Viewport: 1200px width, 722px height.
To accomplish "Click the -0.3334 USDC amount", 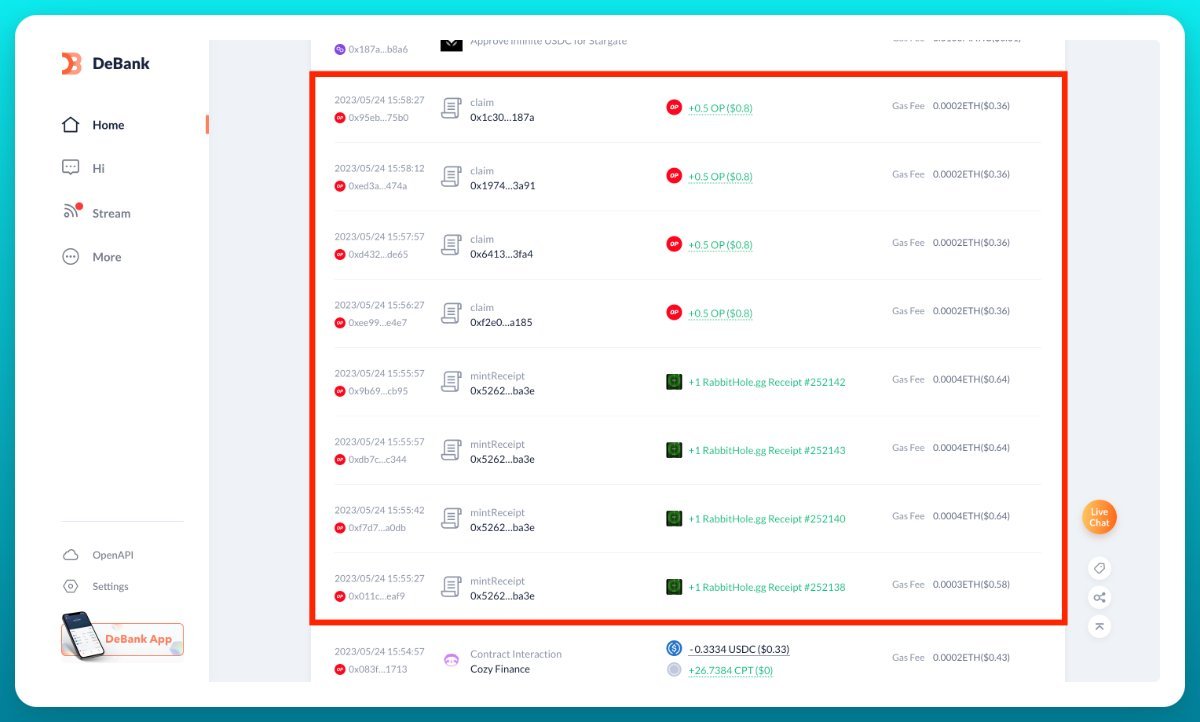I will tap(739, 649).
